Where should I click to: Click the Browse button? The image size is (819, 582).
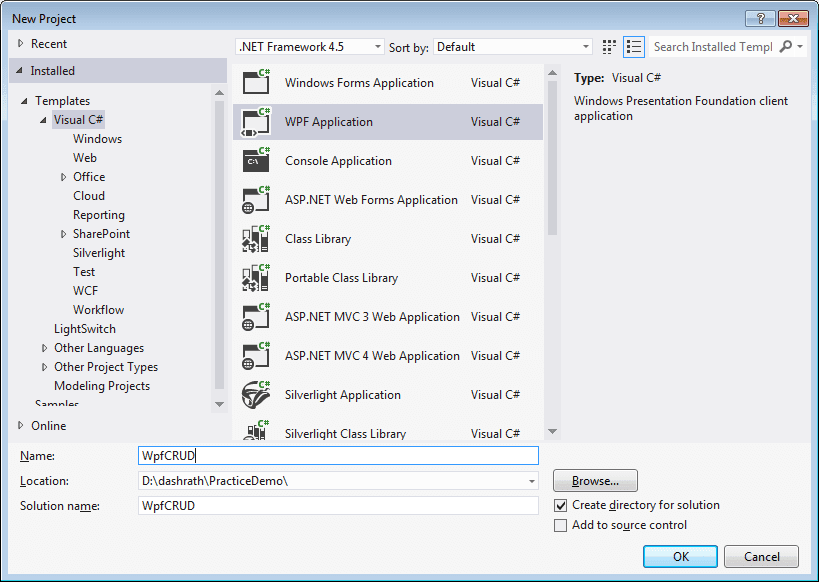click(x=595, y=481)
